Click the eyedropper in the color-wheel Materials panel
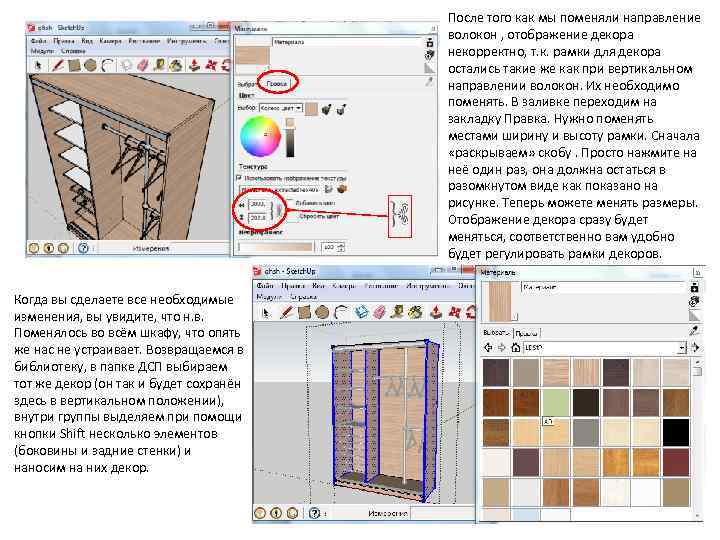 (429, 82)
